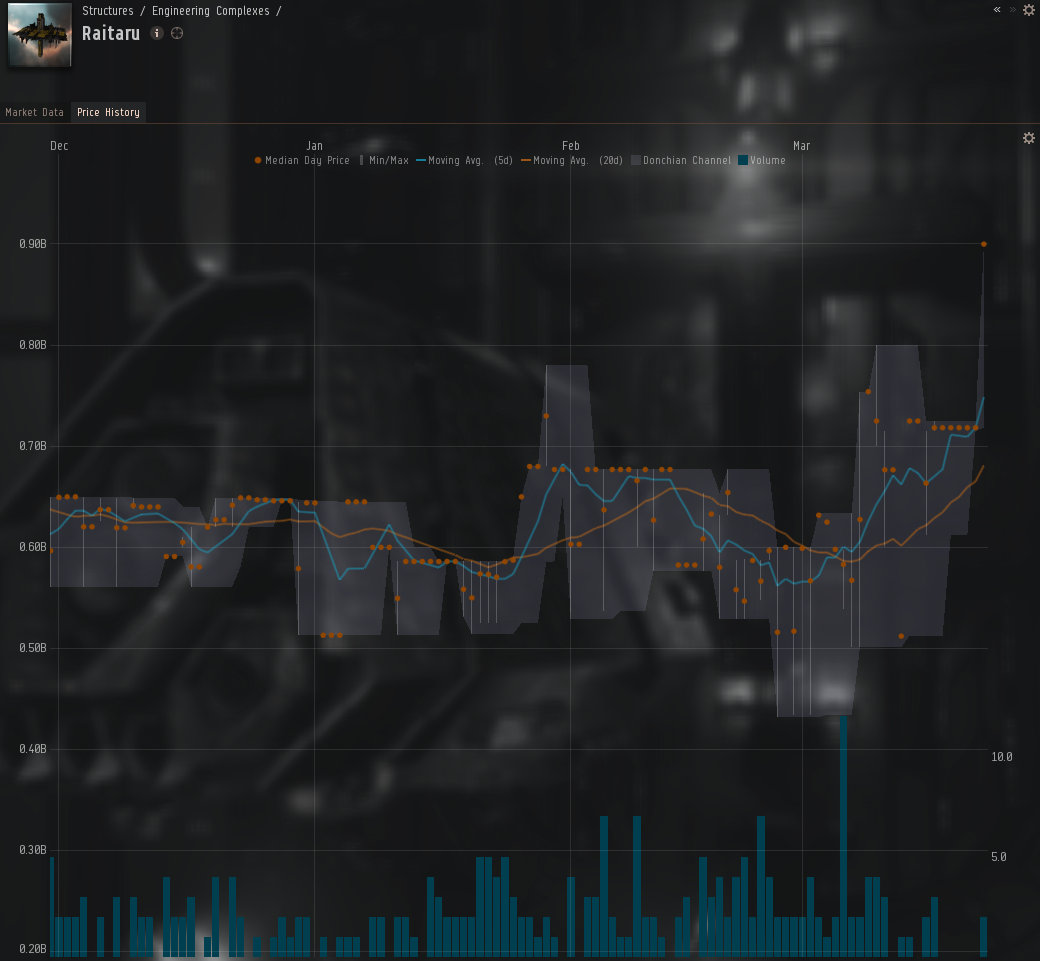Screen dimensions: 1040x961
Task: Click the Jan month label on axis
Action: (x=314, y=146)
